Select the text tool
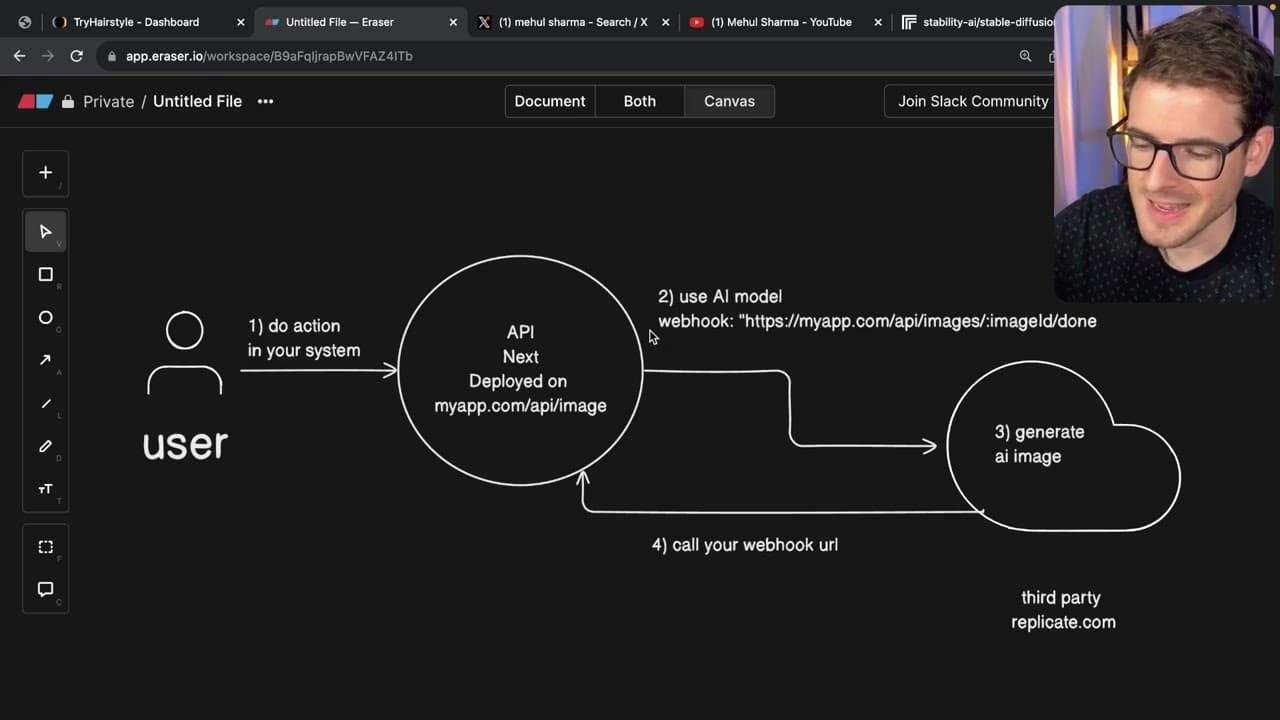Image resolution: width=1280 pixels, height=720 pixels. (45, 490)
